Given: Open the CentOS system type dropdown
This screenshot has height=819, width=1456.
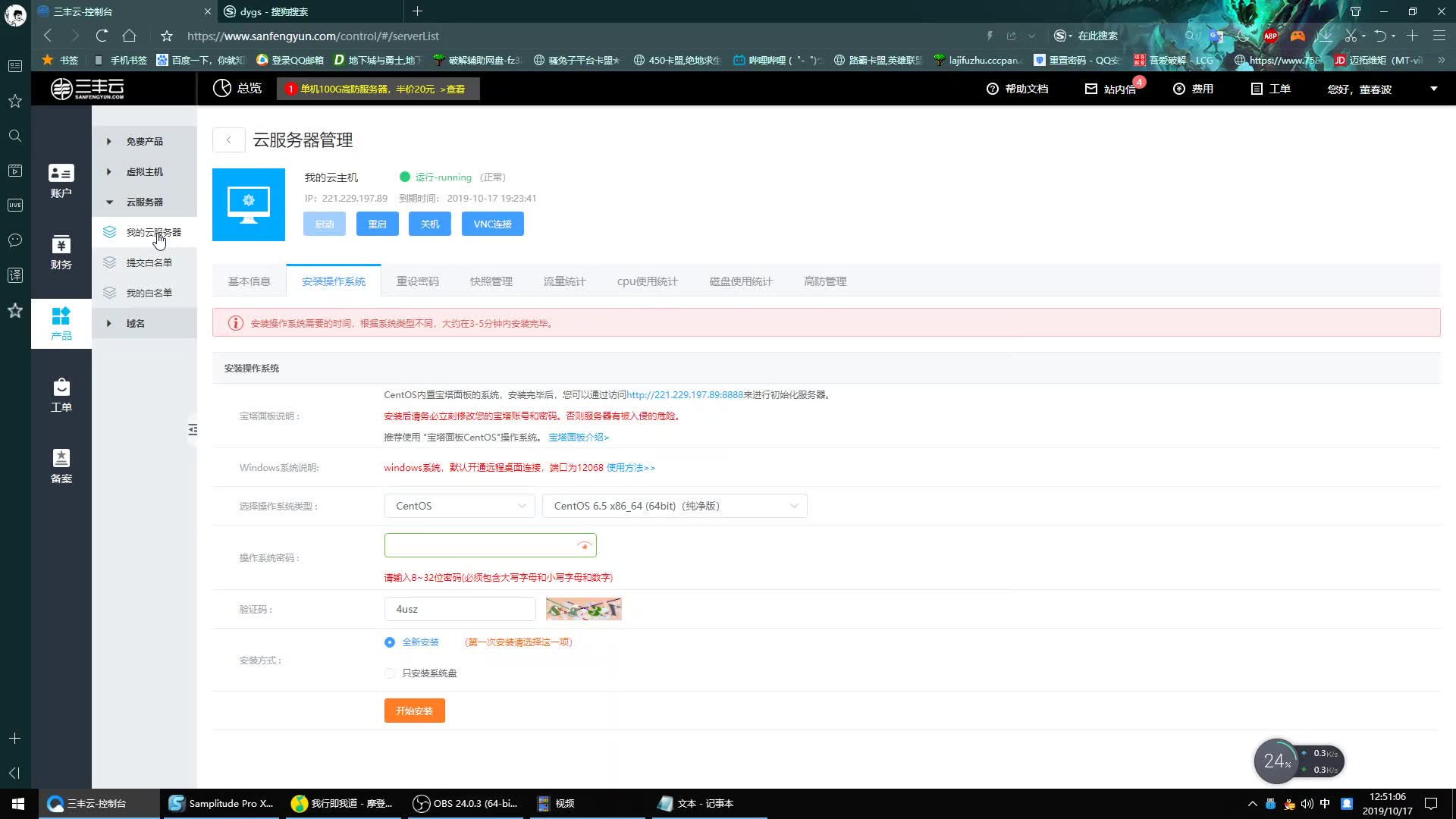Looking at the screenshot, I should [x=460, y=506].
